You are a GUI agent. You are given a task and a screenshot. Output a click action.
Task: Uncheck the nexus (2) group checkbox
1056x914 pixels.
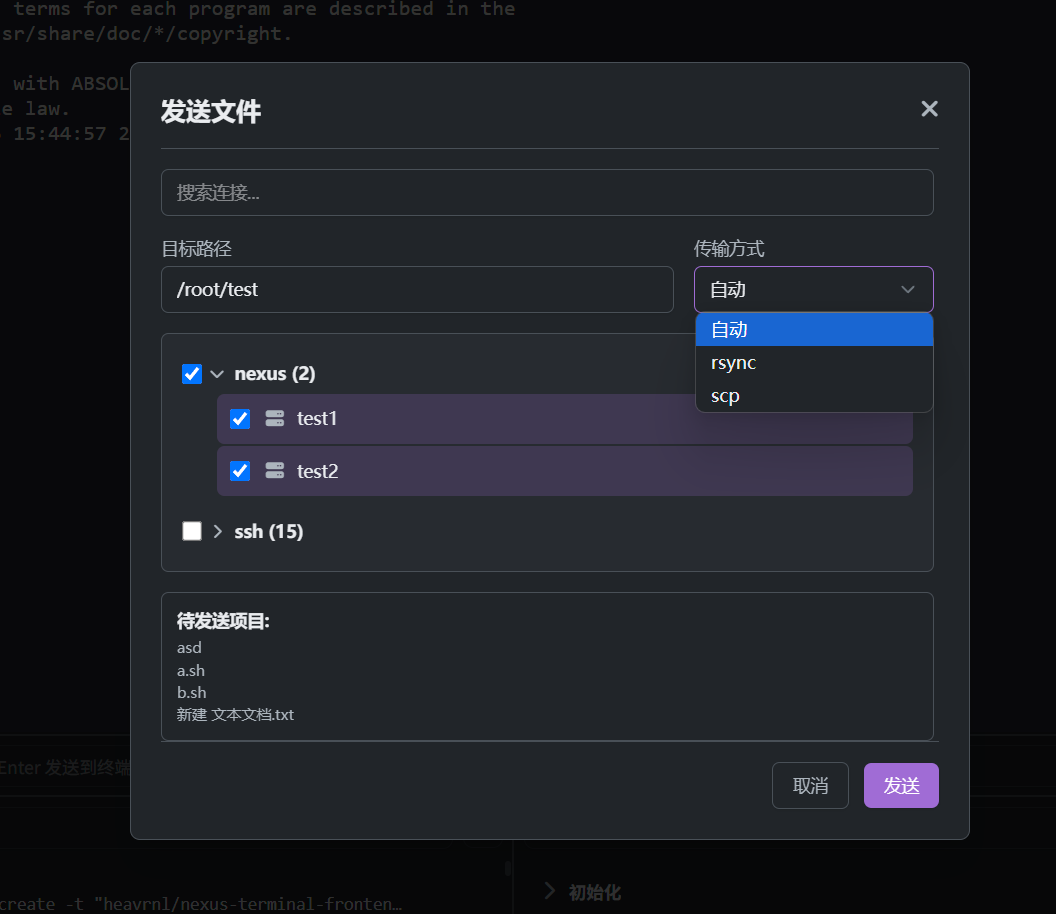[x=192, y=374]
